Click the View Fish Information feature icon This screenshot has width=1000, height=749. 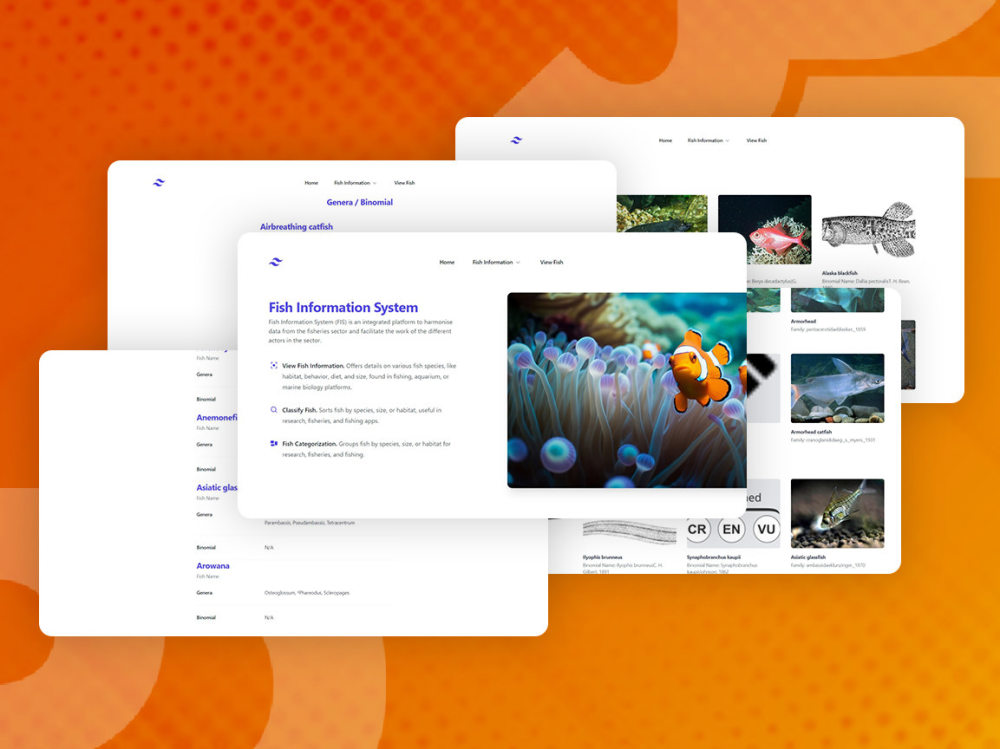click(x=274, y=366)
